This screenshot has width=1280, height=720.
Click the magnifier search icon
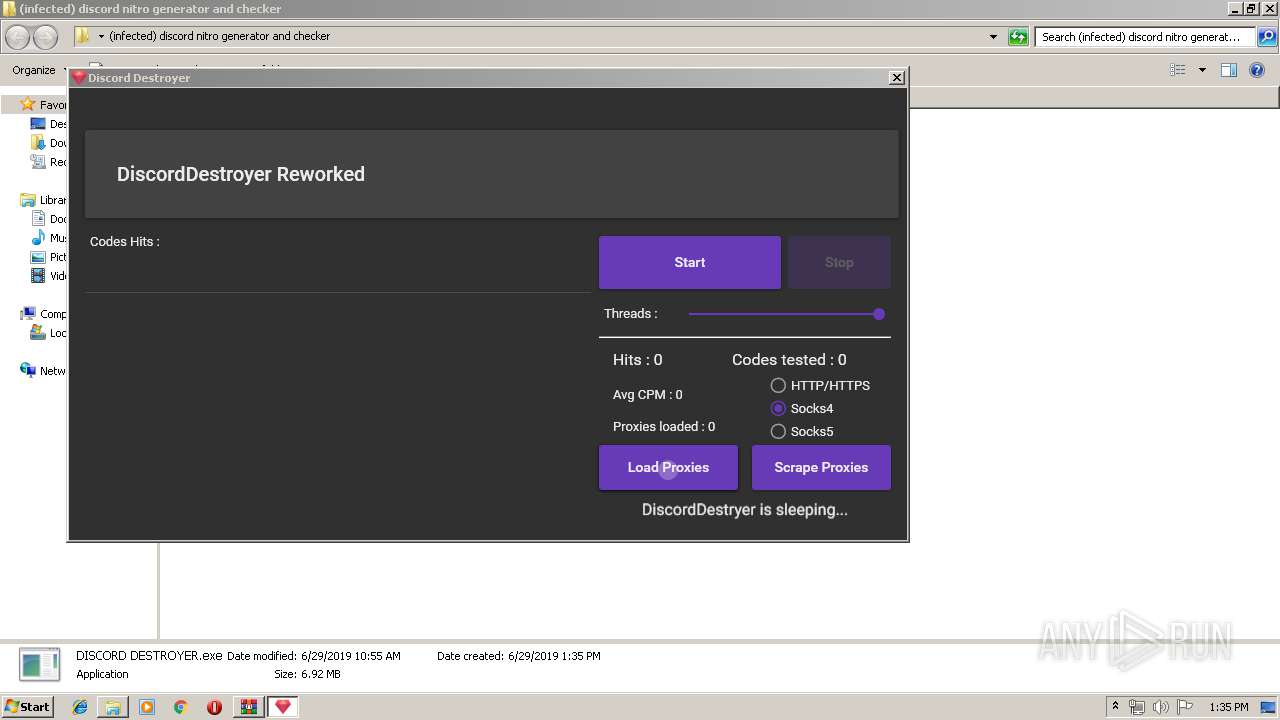(x=1267, y=37)
